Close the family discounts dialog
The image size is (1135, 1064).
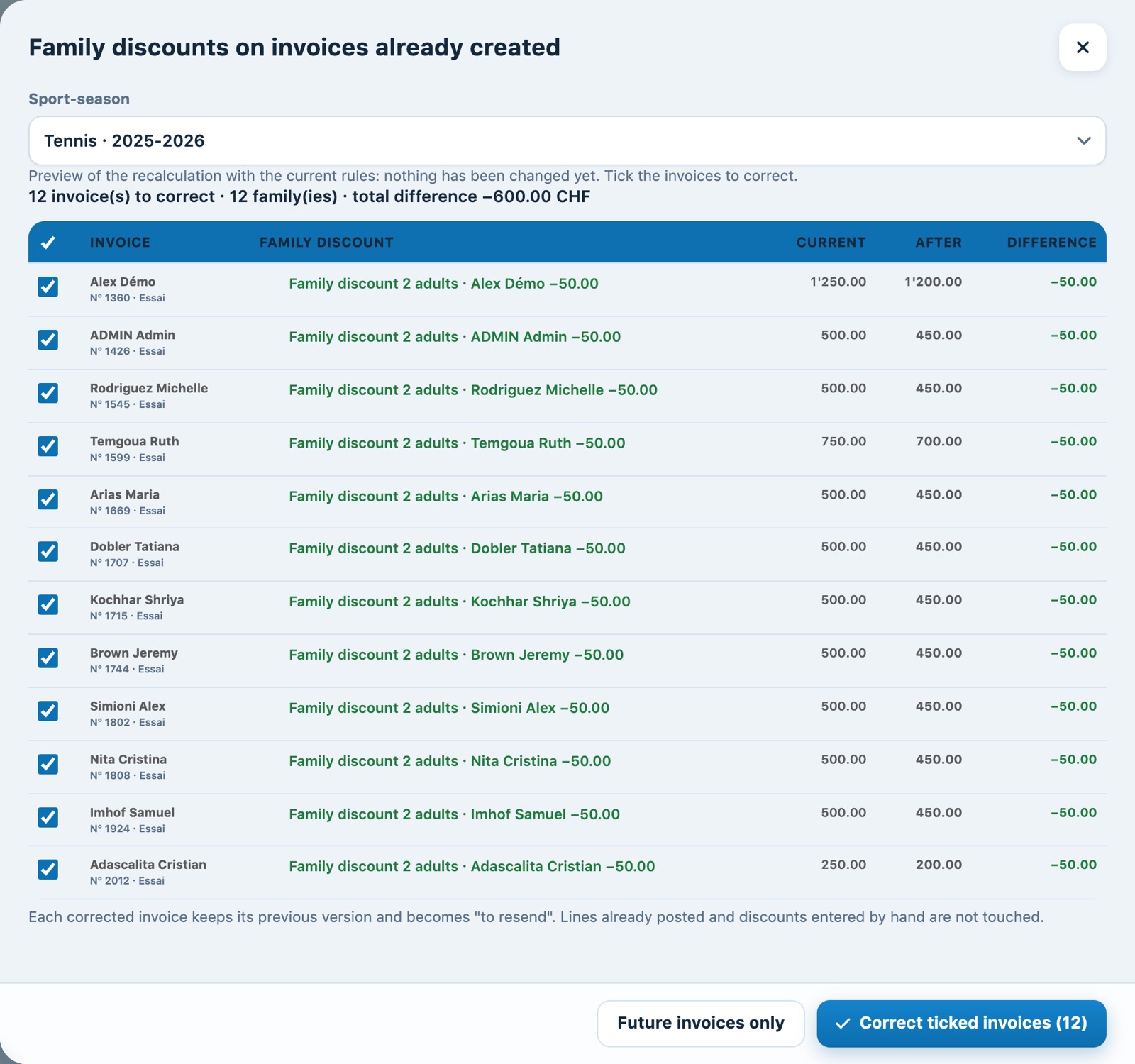pos(1083,48)
